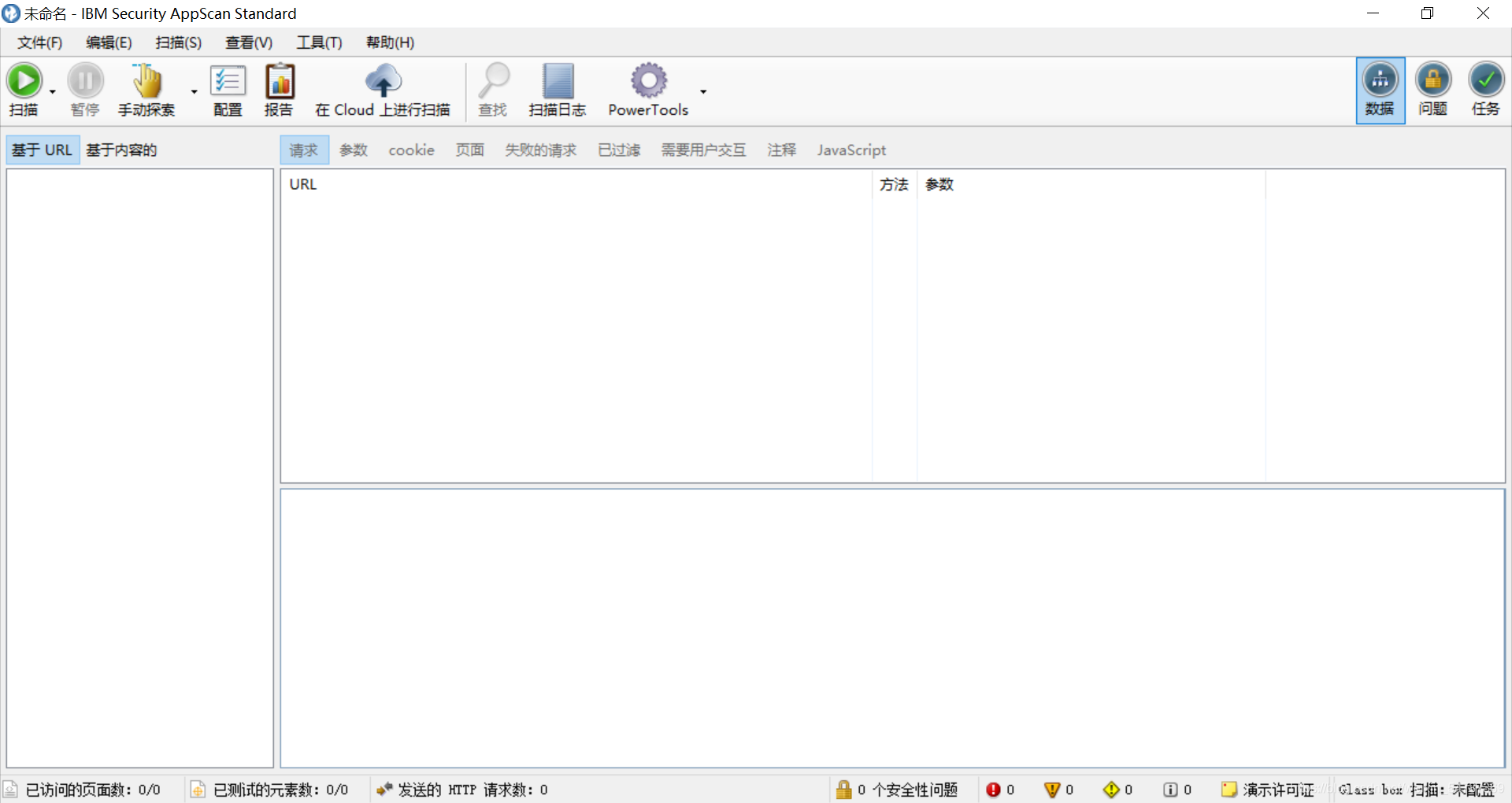Open the 查看(V) menu

click(249, 43)
